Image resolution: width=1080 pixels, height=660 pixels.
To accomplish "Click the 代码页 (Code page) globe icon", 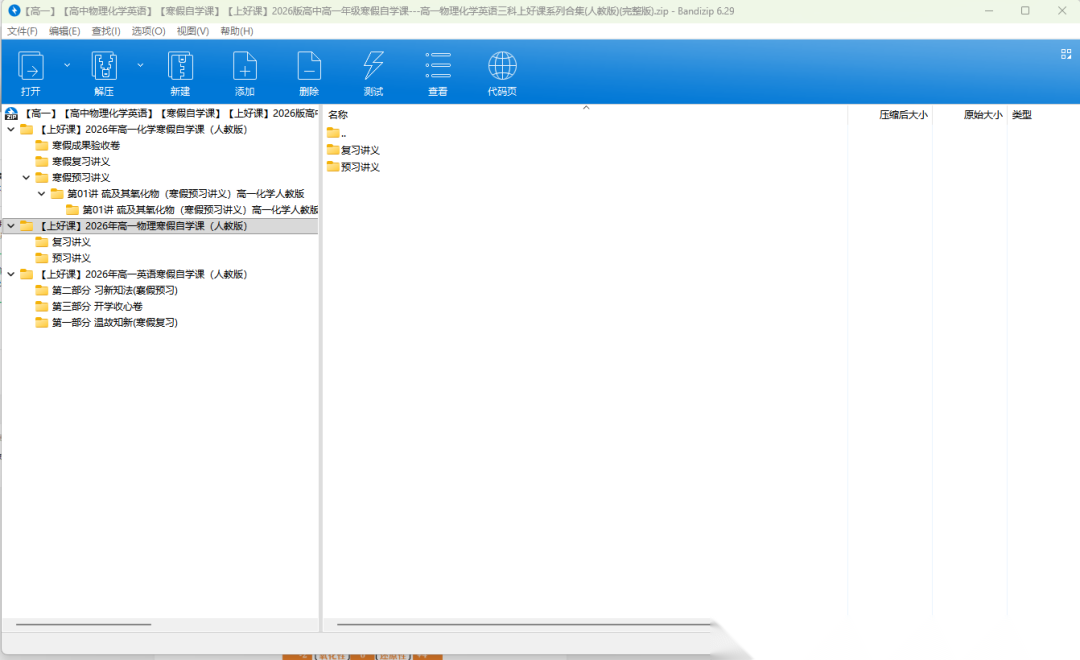I will pyautogui.click(x=502, y=67).
